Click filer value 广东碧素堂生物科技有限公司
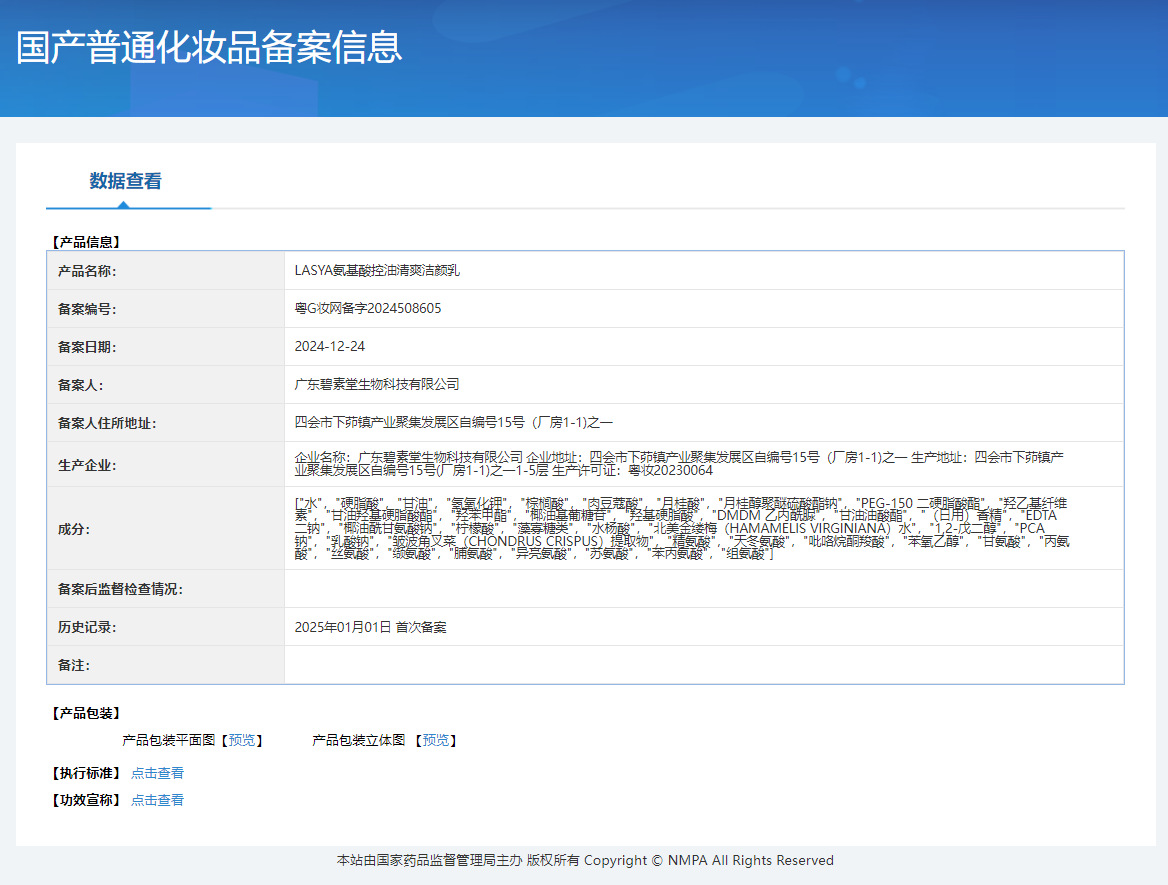 377,384
